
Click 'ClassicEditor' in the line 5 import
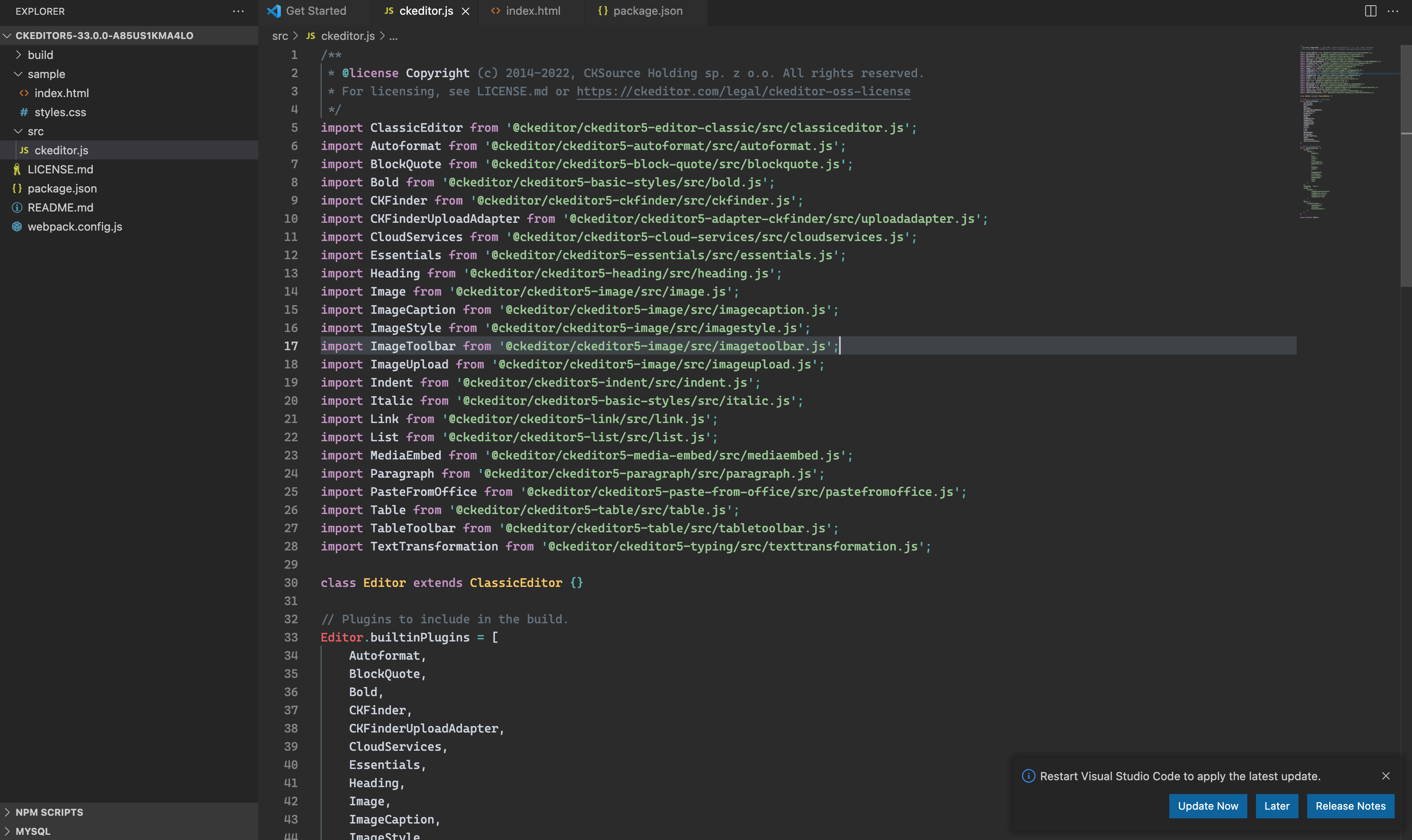point(416,127)
